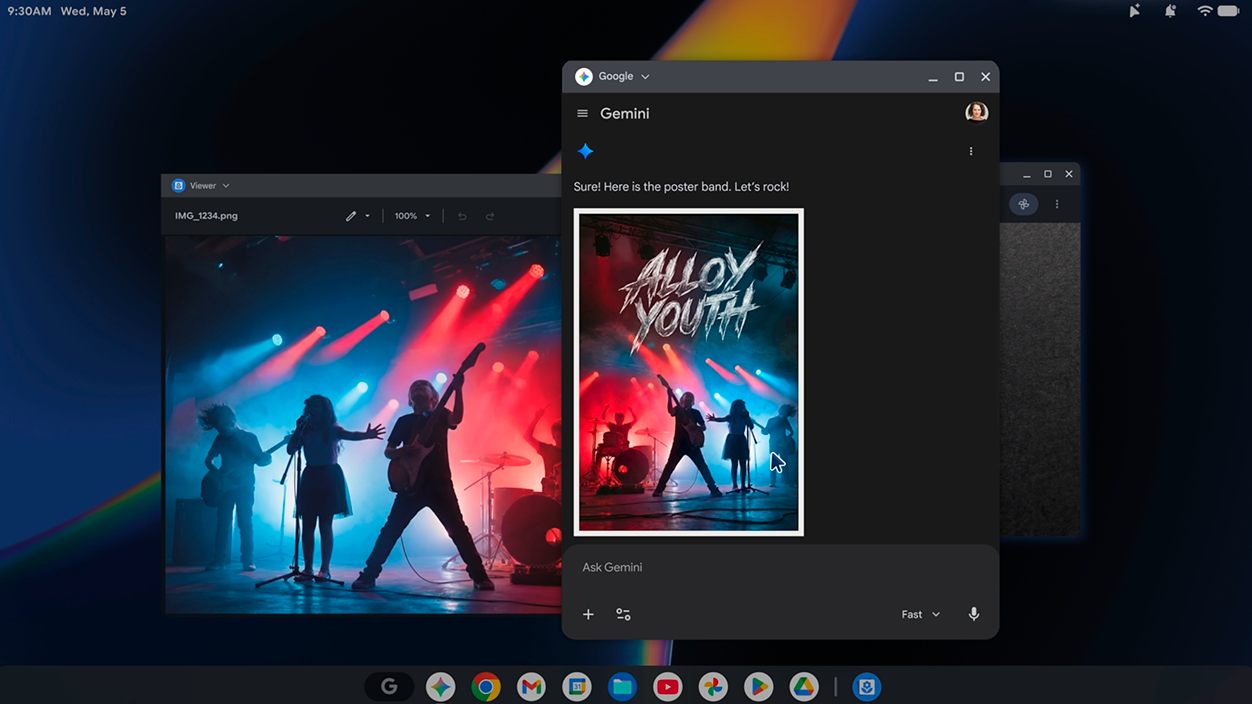Open the notifications bell icon
Image resolution: width=1252 pixels, height=704 pixels.
point(1170,11)
